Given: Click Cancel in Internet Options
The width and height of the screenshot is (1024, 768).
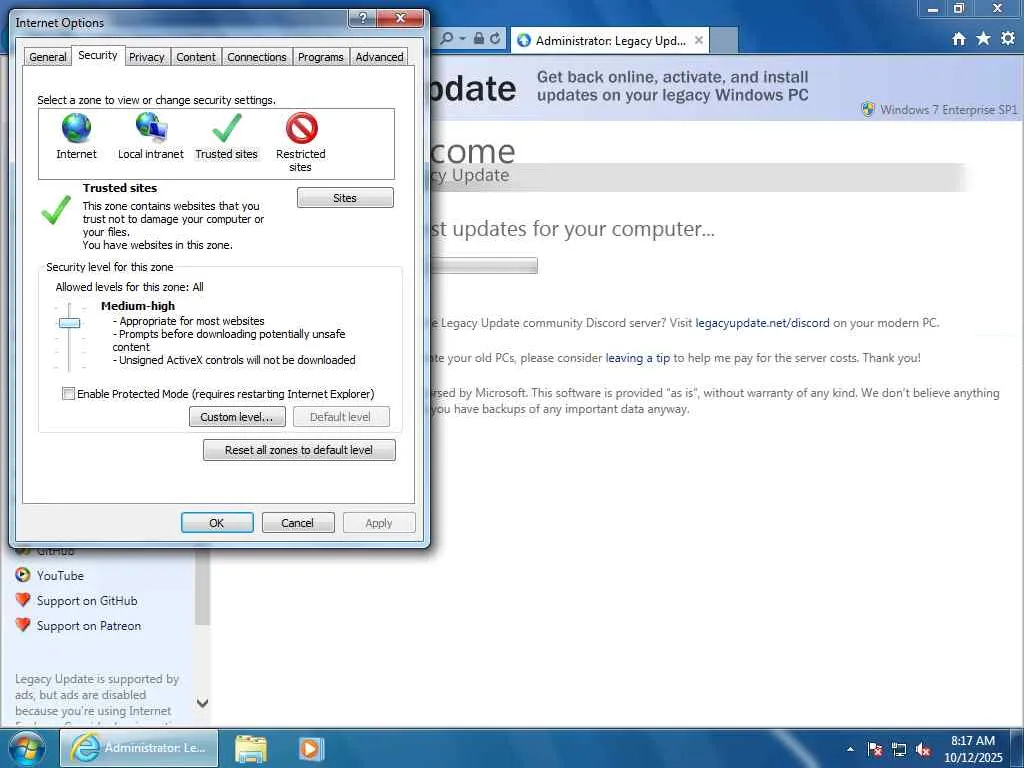Looking at the screenshot, I should (x=298, y=523).
